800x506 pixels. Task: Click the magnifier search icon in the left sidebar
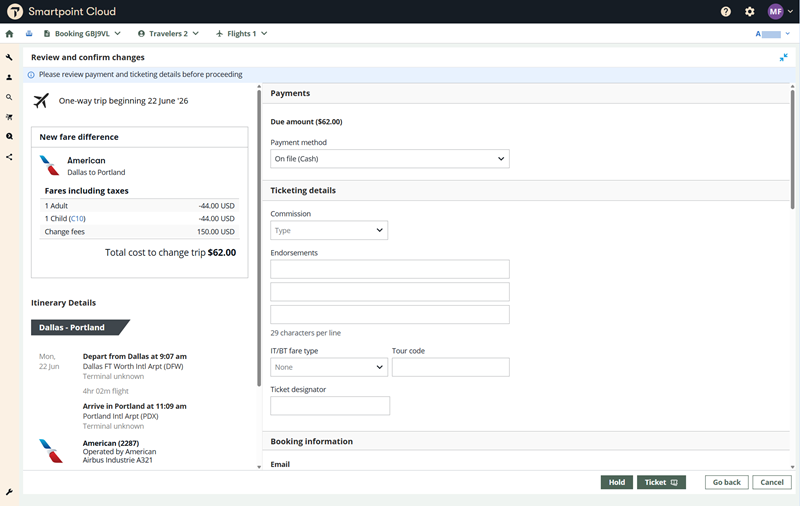pos(10,97)
